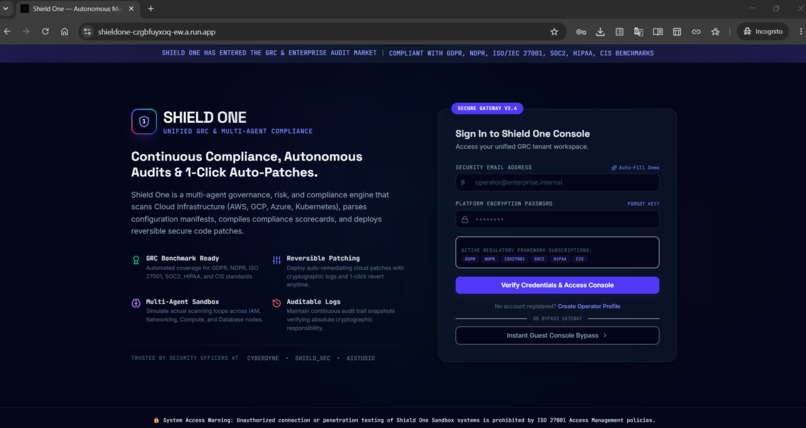Screen dimensions: 806x428
Task: Click the "Sign In to Shield One Console" heading
Action: [x=522, y=134]
